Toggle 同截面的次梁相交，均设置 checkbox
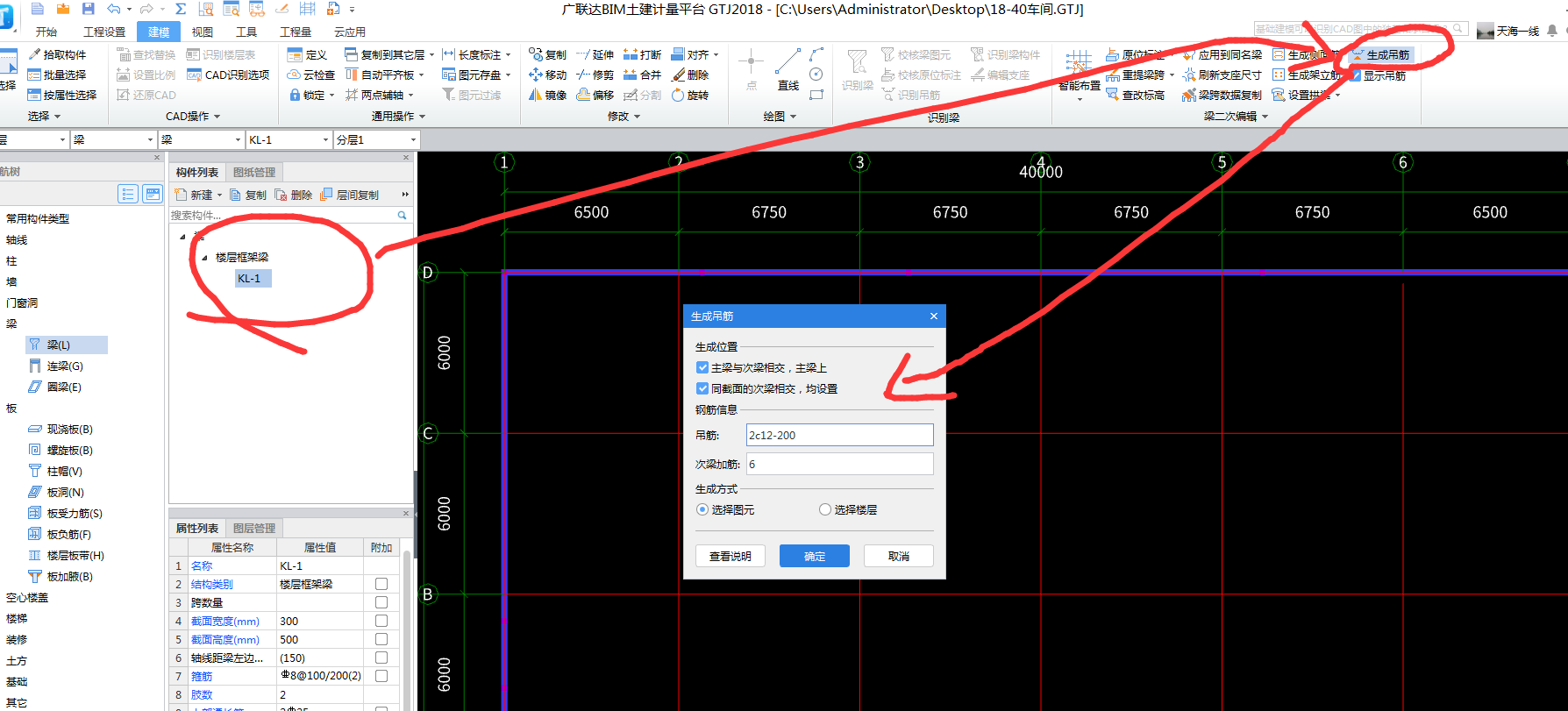This screenshot has width=1568, height=711. tap(702, 388)
